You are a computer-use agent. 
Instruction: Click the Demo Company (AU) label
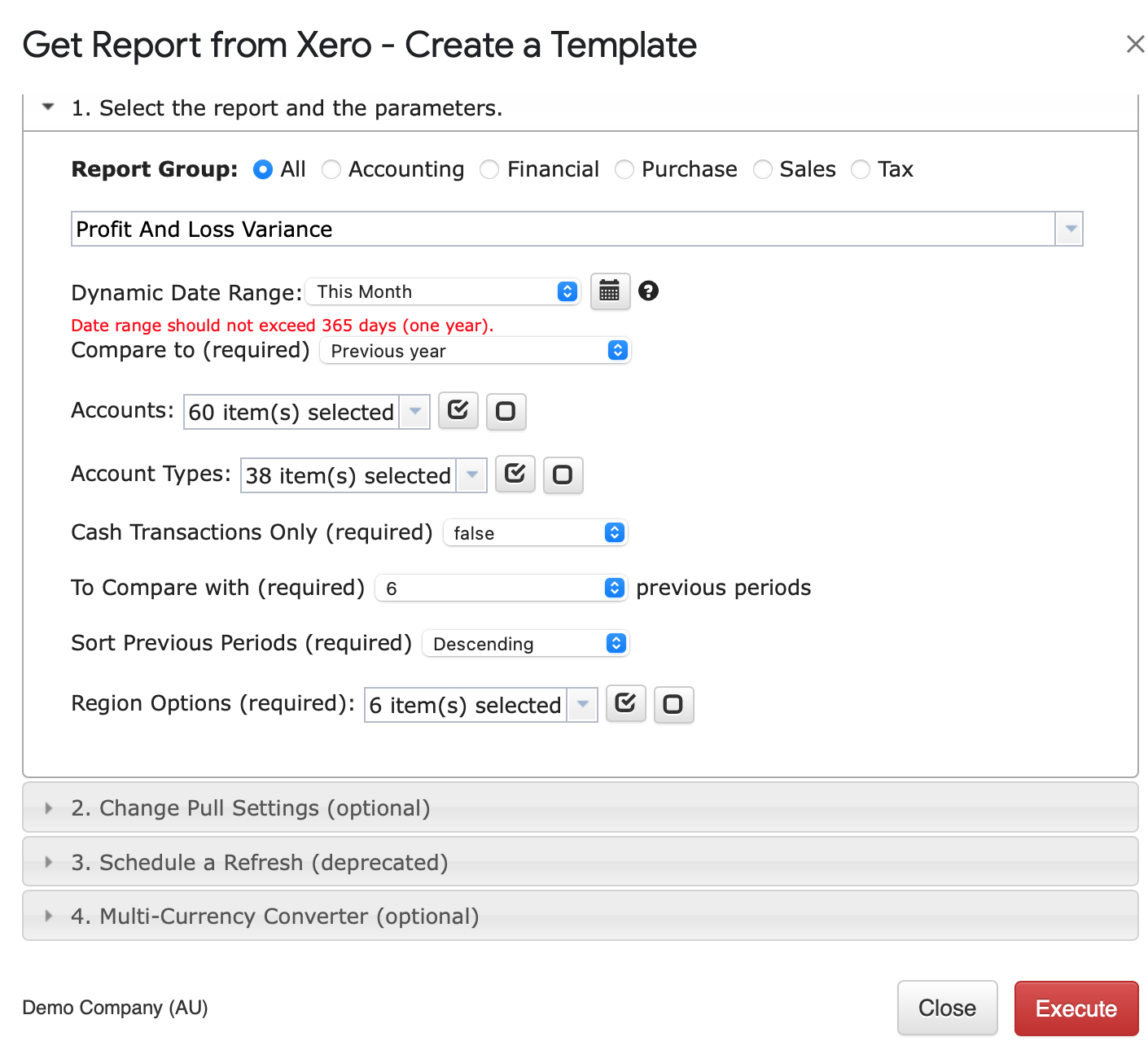coord(115,1008)
